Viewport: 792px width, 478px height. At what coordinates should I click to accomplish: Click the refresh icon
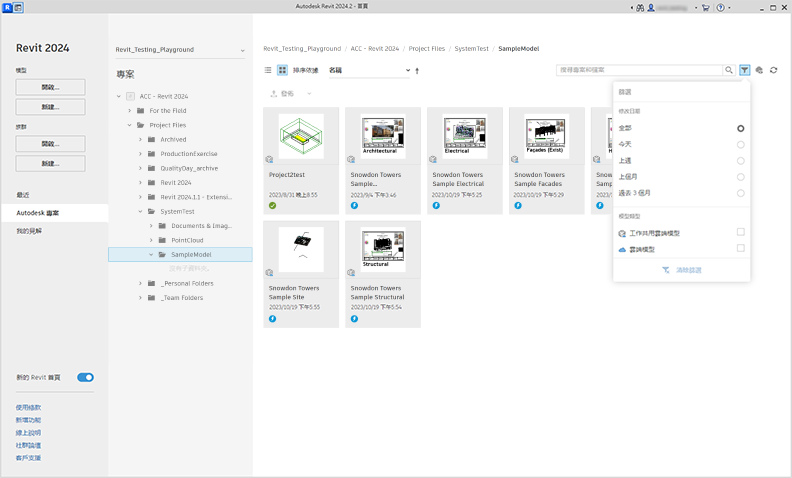pyautogui.click(x=773, y=70)
